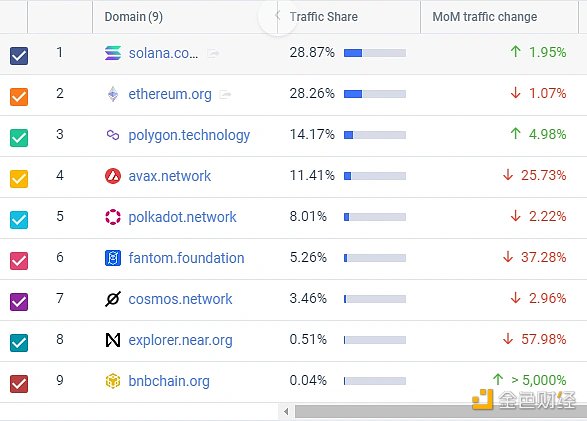Click the Fantom blue logo icon
587x421 pixels.
point(113,258)
